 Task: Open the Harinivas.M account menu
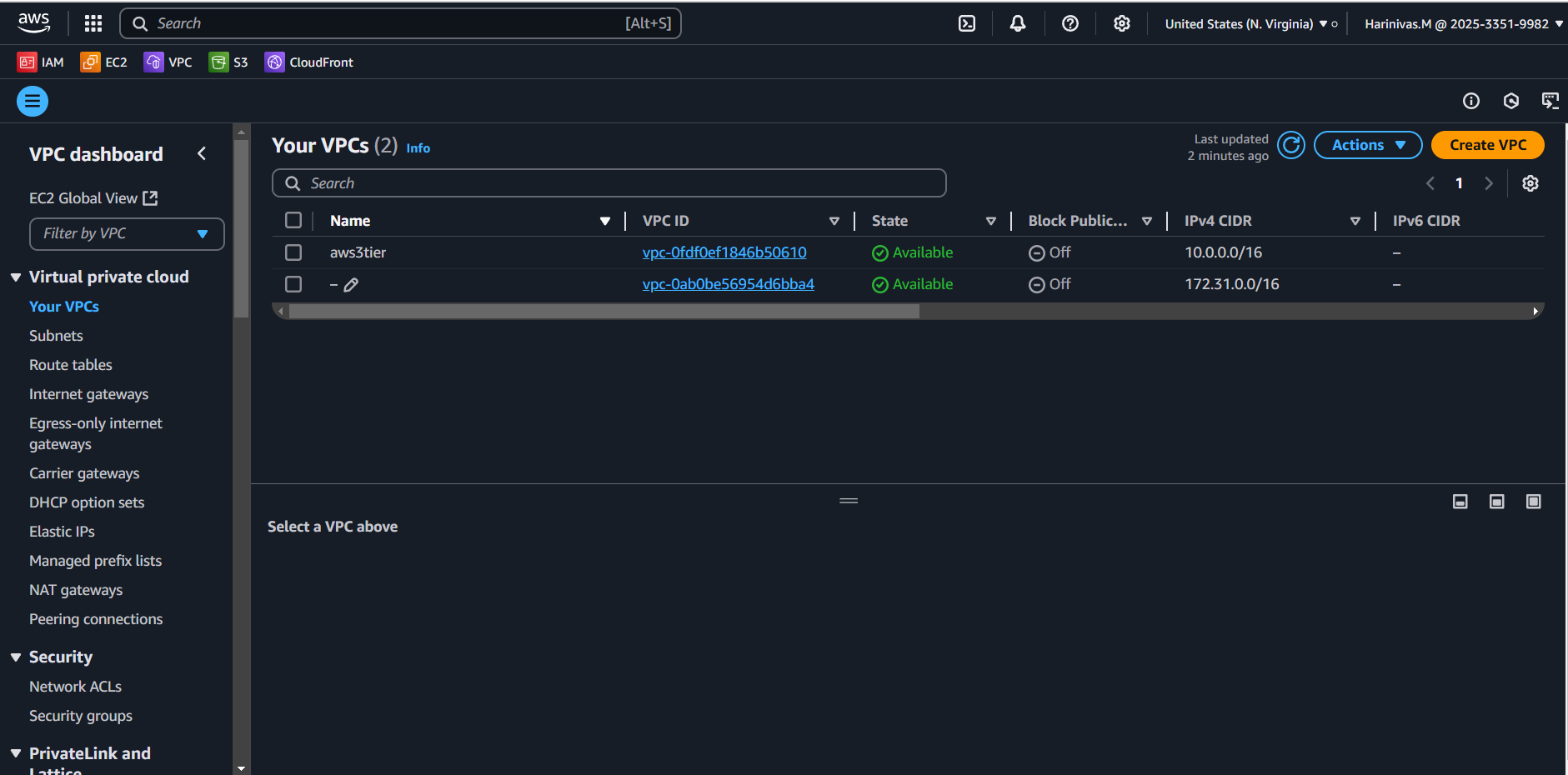(x=1463, y=24)
